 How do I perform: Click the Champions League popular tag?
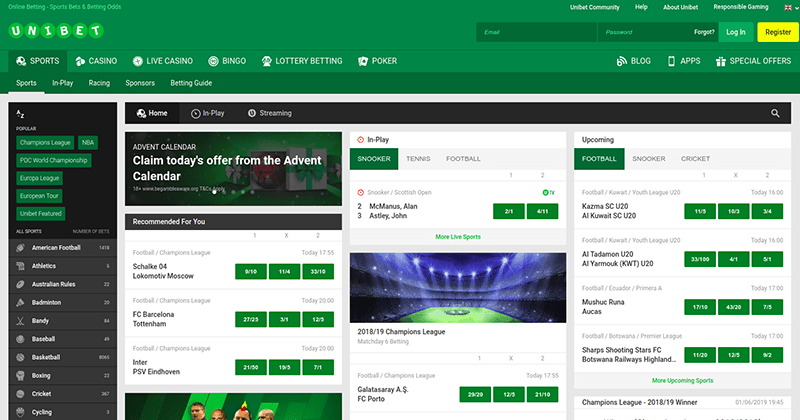pyautogui.click(x=46, y=143)
